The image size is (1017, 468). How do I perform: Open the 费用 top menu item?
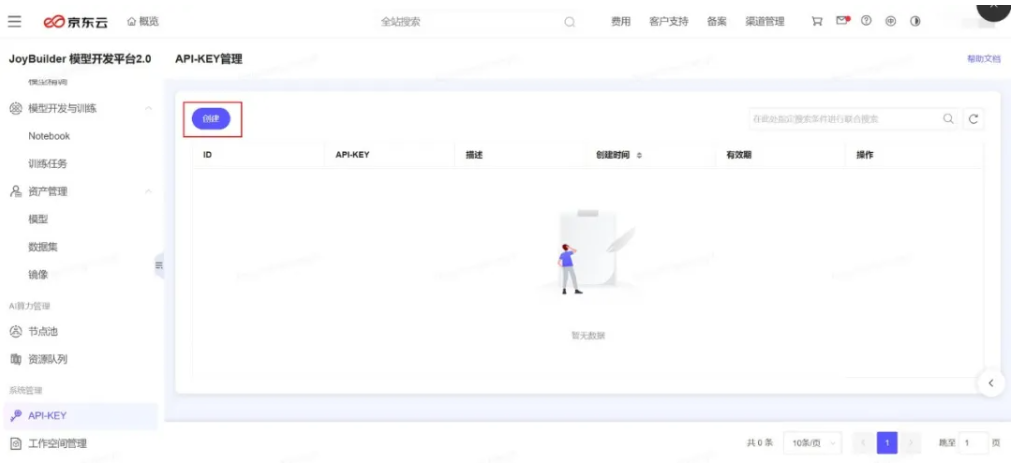(x=620, y=21)
